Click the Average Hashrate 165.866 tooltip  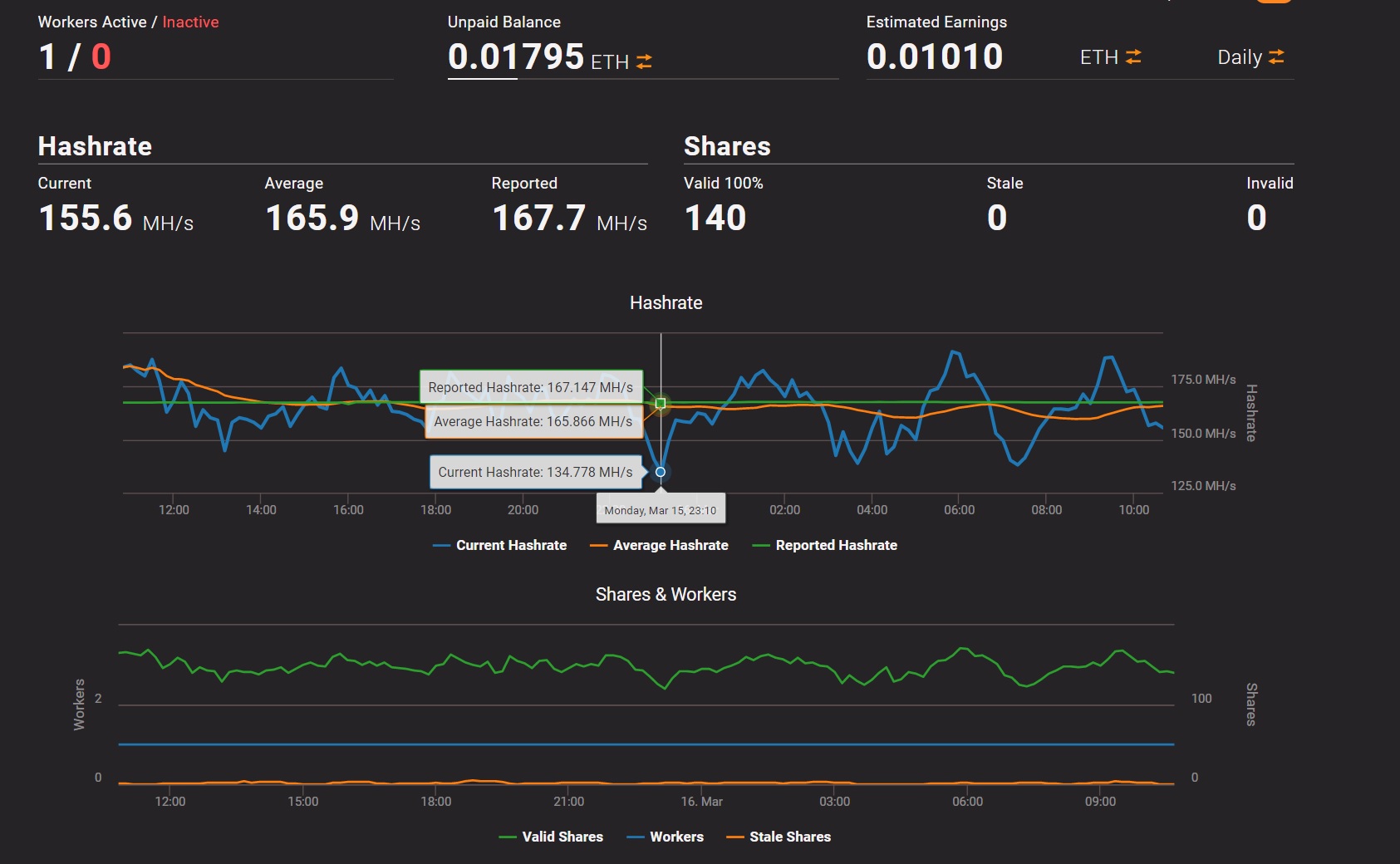[x=533, y=421]
